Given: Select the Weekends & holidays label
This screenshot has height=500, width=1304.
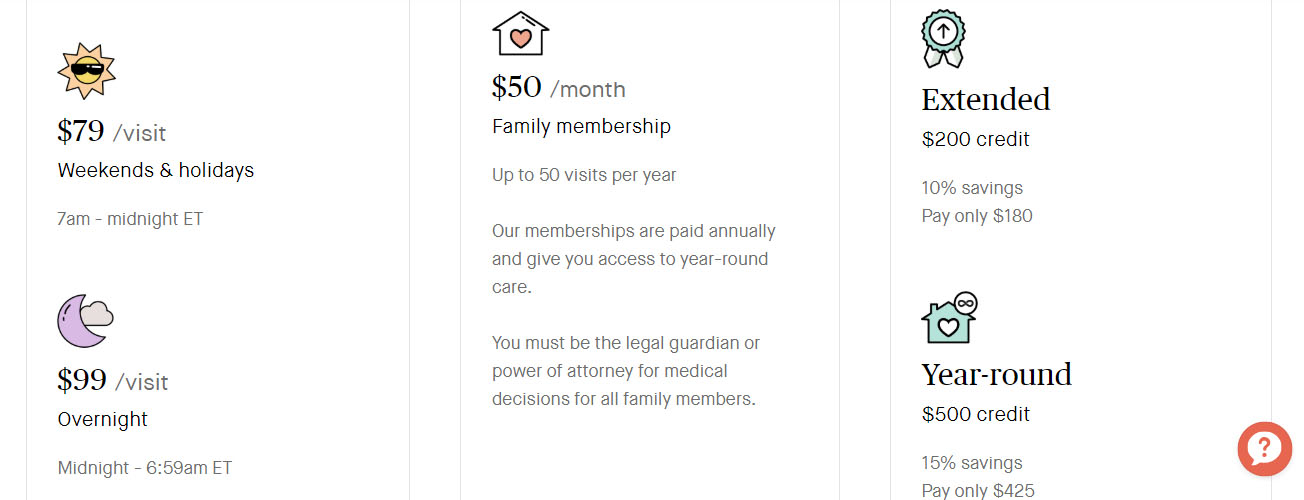Looking at the screenshot, I should 155,170.
